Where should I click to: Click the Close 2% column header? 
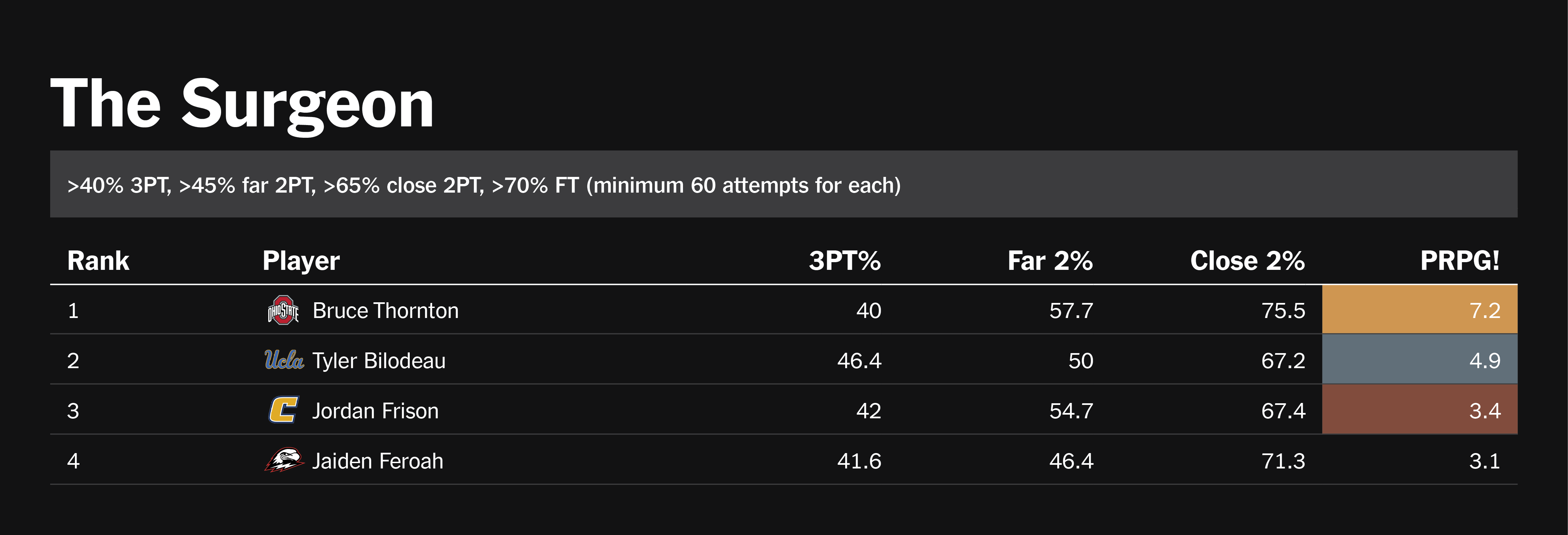pyautogui.click(x=1247, y=261)
